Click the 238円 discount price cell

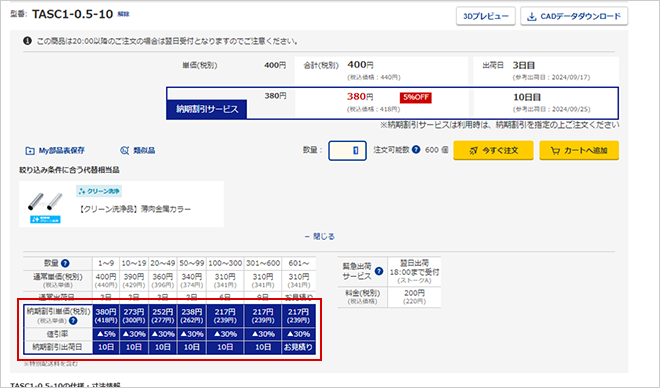click(192, 316)
